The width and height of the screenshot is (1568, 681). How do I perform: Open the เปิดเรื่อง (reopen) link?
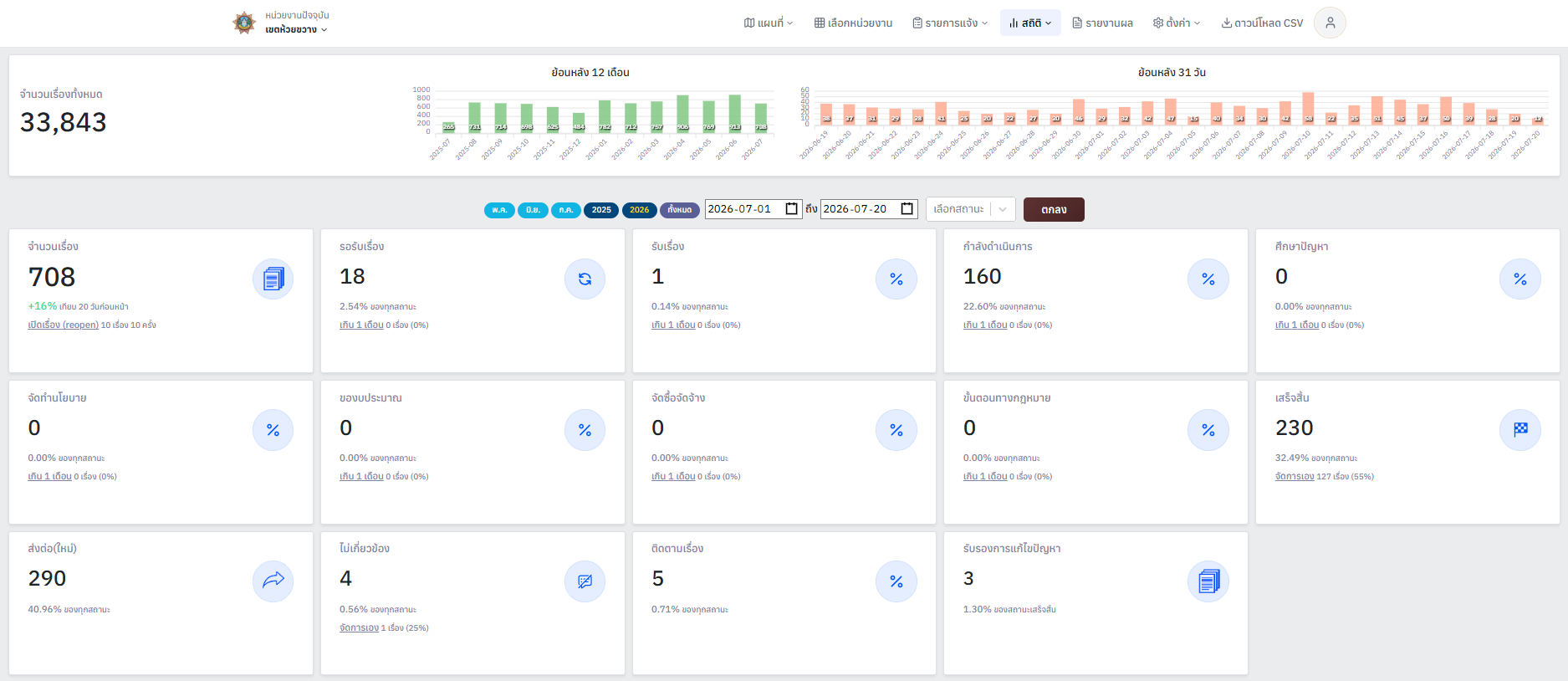pyautogui.click(x=63, y=325)
